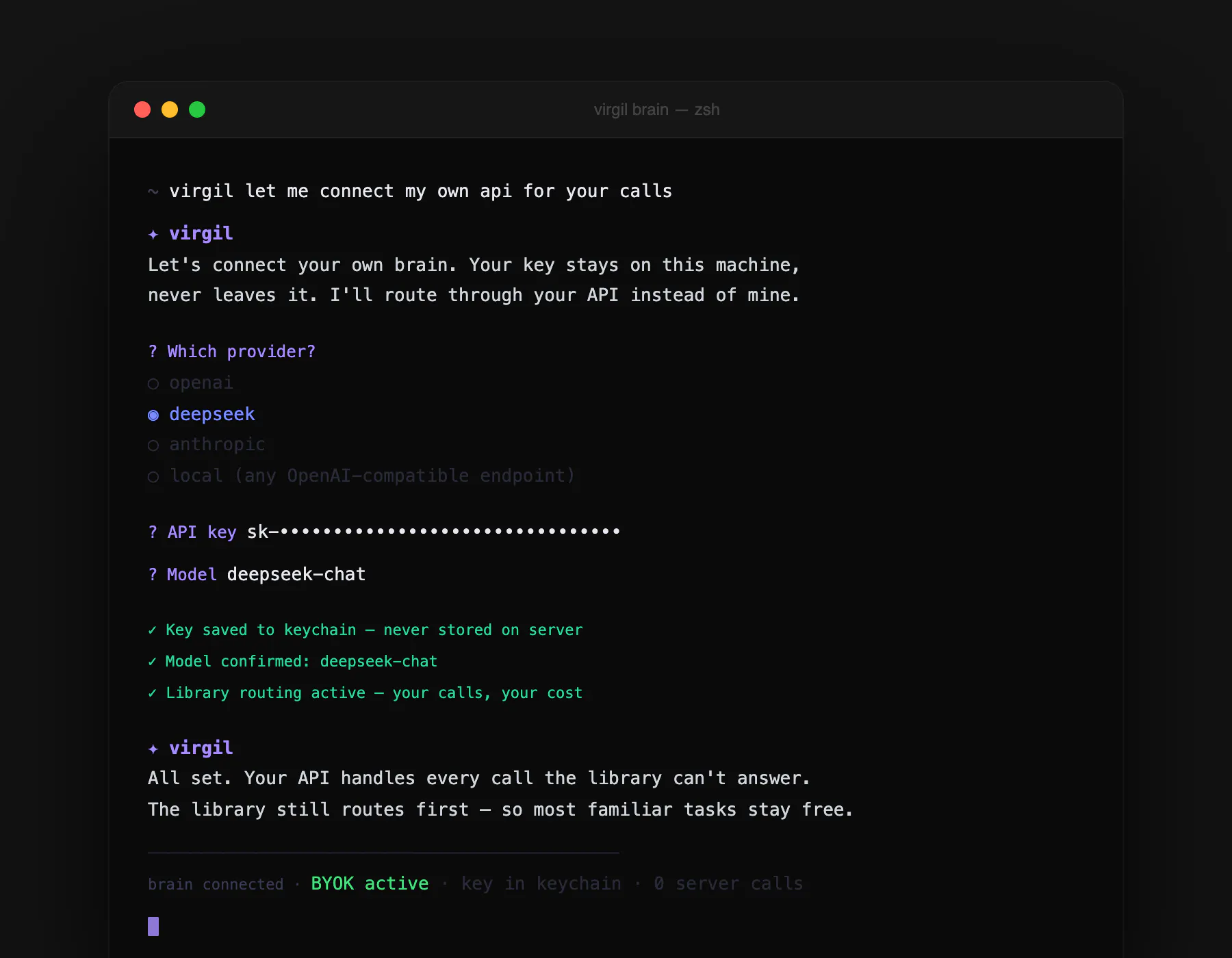Click the line 'Model confirmed: deepseek-chat'

(x=301, y=662)
